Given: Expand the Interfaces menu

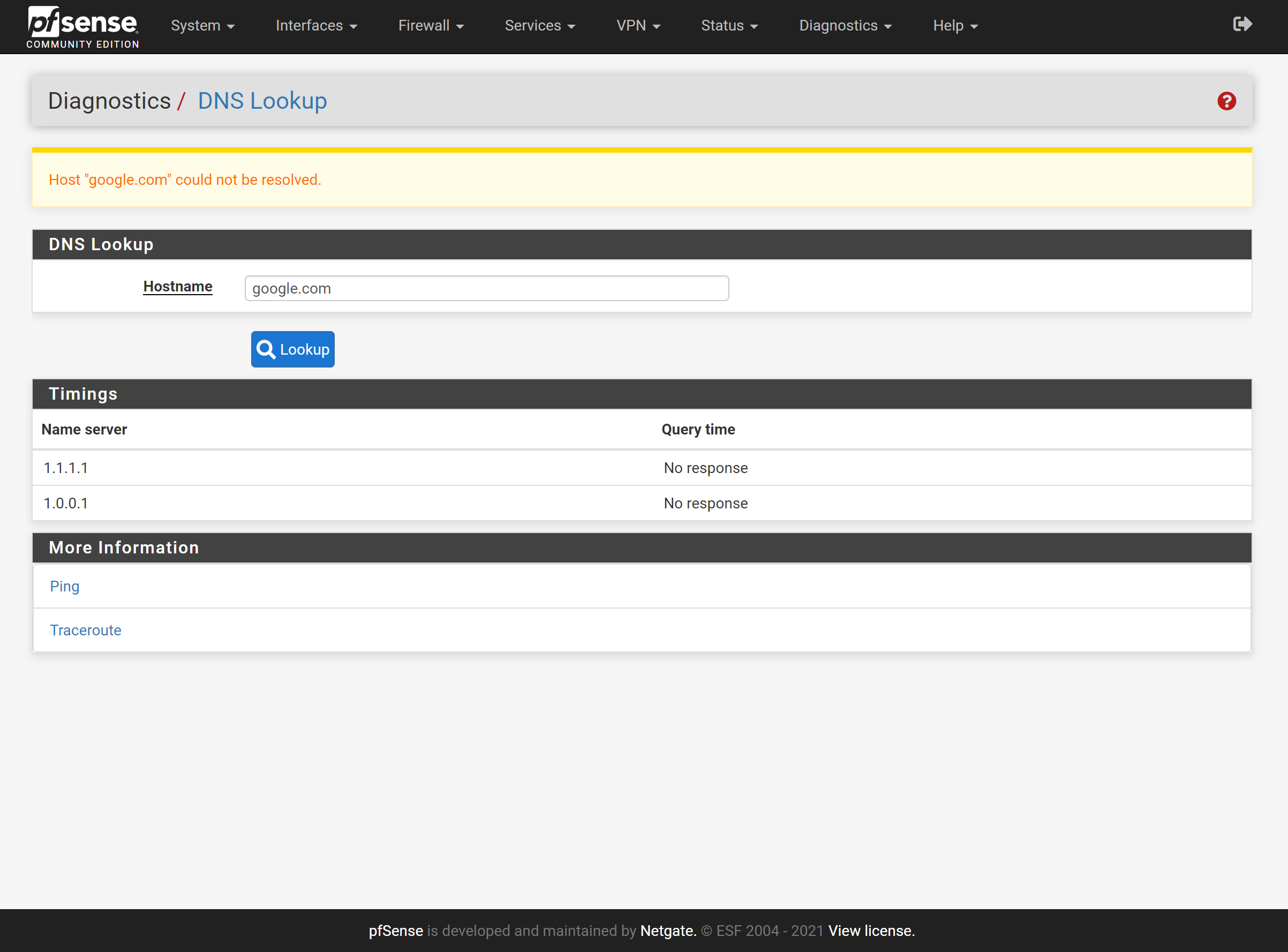Looking at the screenshot, I should tap(316, 26).
